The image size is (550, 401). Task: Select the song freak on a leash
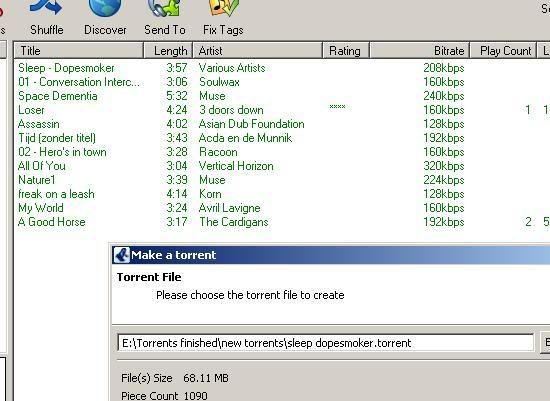[56, 194]
